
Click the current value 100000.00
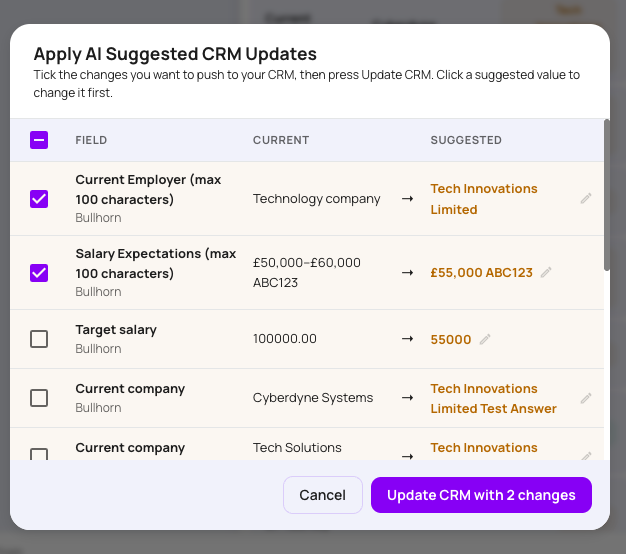click(x=285, y=338)
